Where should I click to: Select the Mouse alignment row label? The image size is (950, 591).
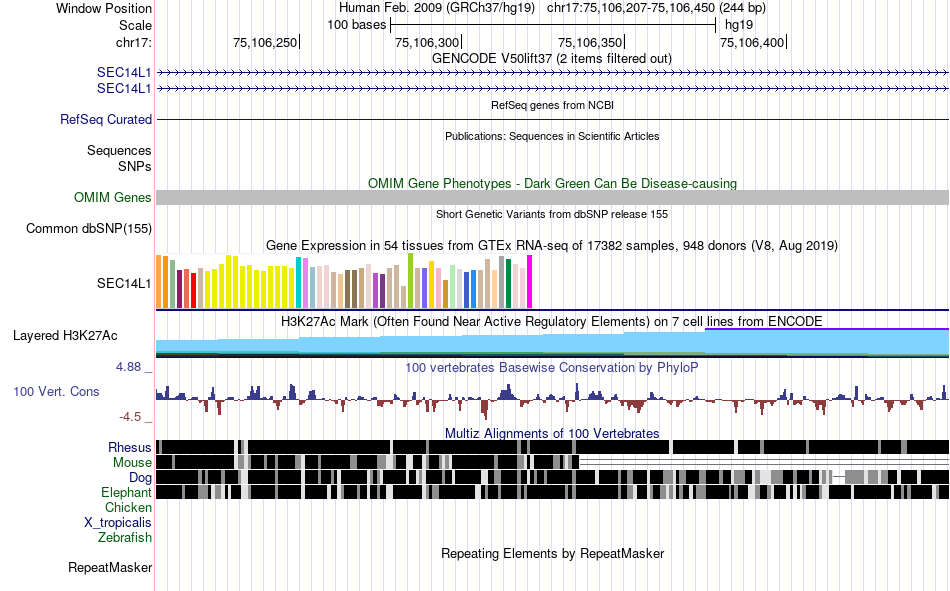(132, 462)
